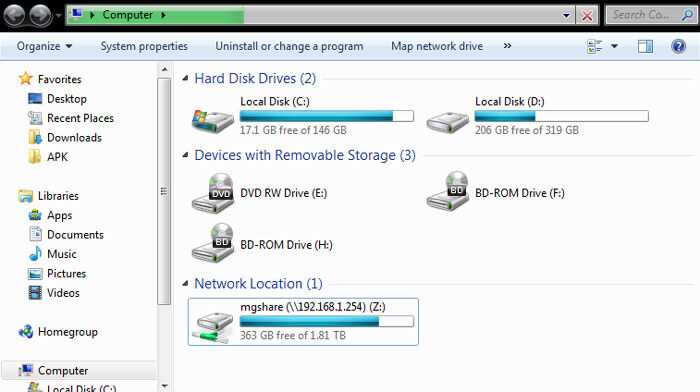Click the computer icon in address bar
This screenshot has height=392, width=700.
(77, 14)
